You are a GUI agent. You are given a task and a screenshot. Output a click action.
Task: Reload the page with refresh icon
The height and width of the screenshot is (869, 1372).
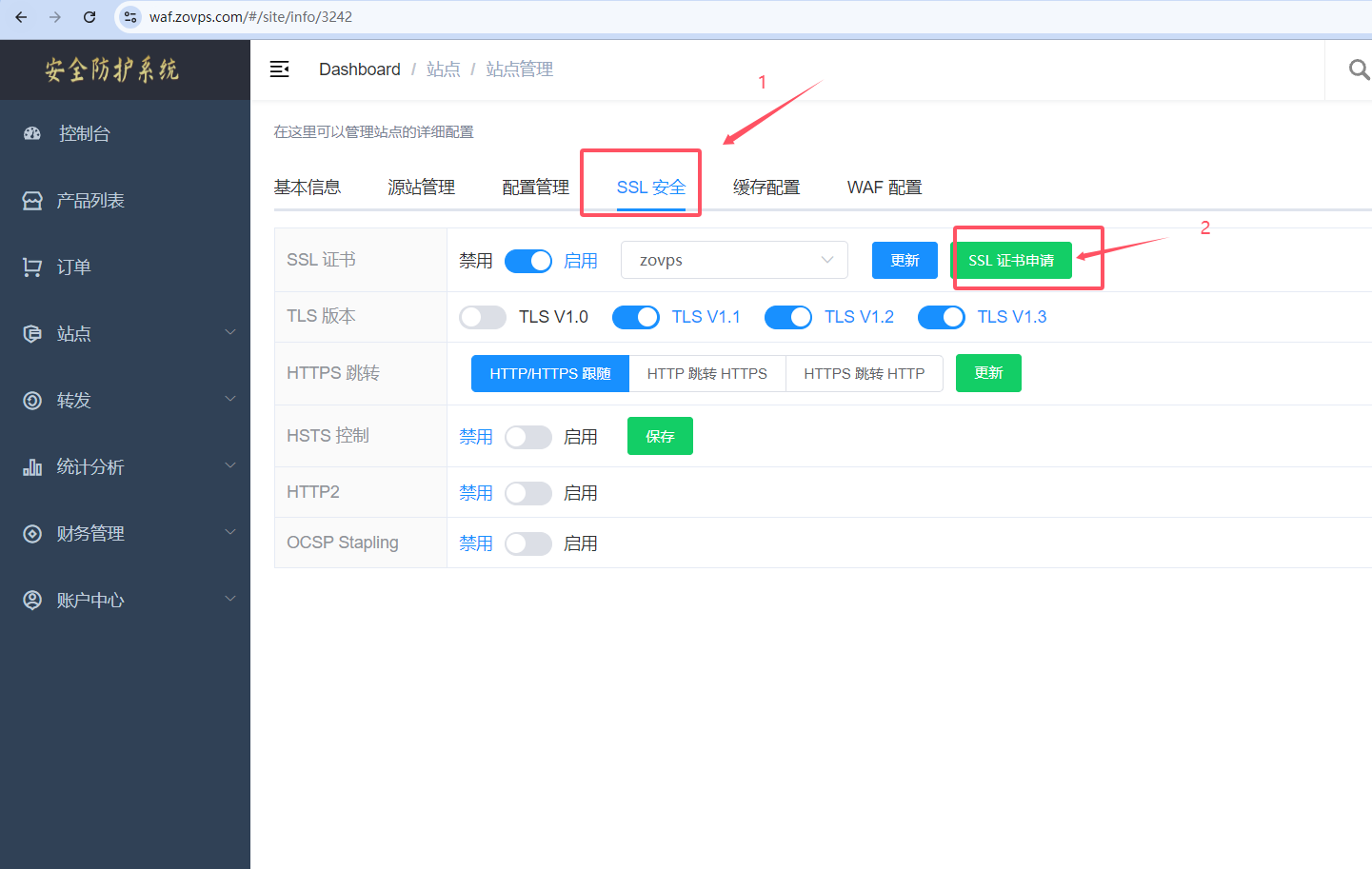pyautogui.click(x=89, y=17)
